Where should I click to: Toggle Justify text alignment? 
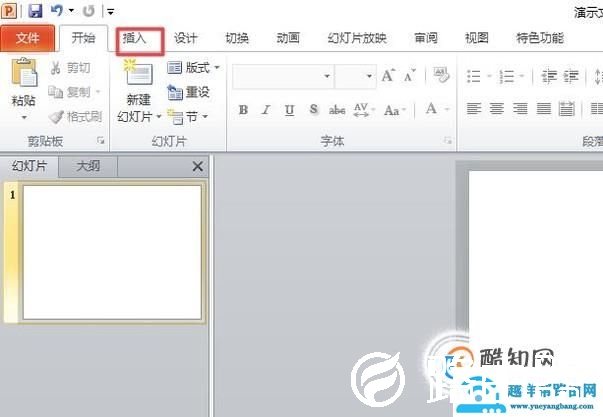543,109
